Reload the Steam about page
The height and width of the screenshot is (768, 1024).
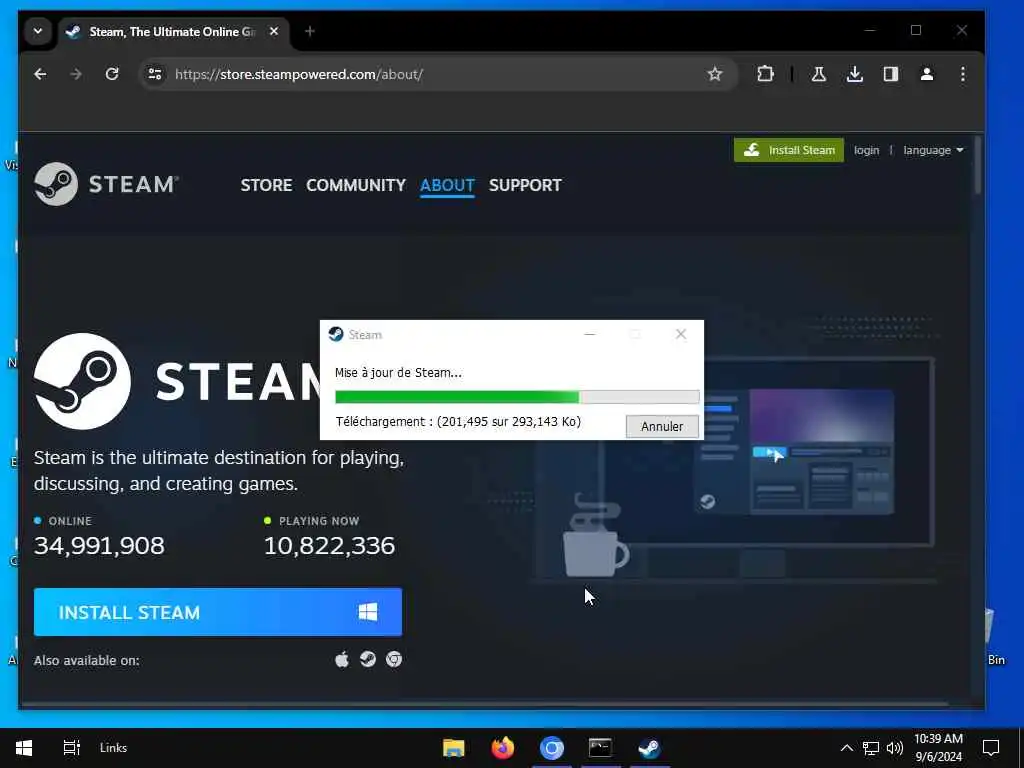(112, 74)
